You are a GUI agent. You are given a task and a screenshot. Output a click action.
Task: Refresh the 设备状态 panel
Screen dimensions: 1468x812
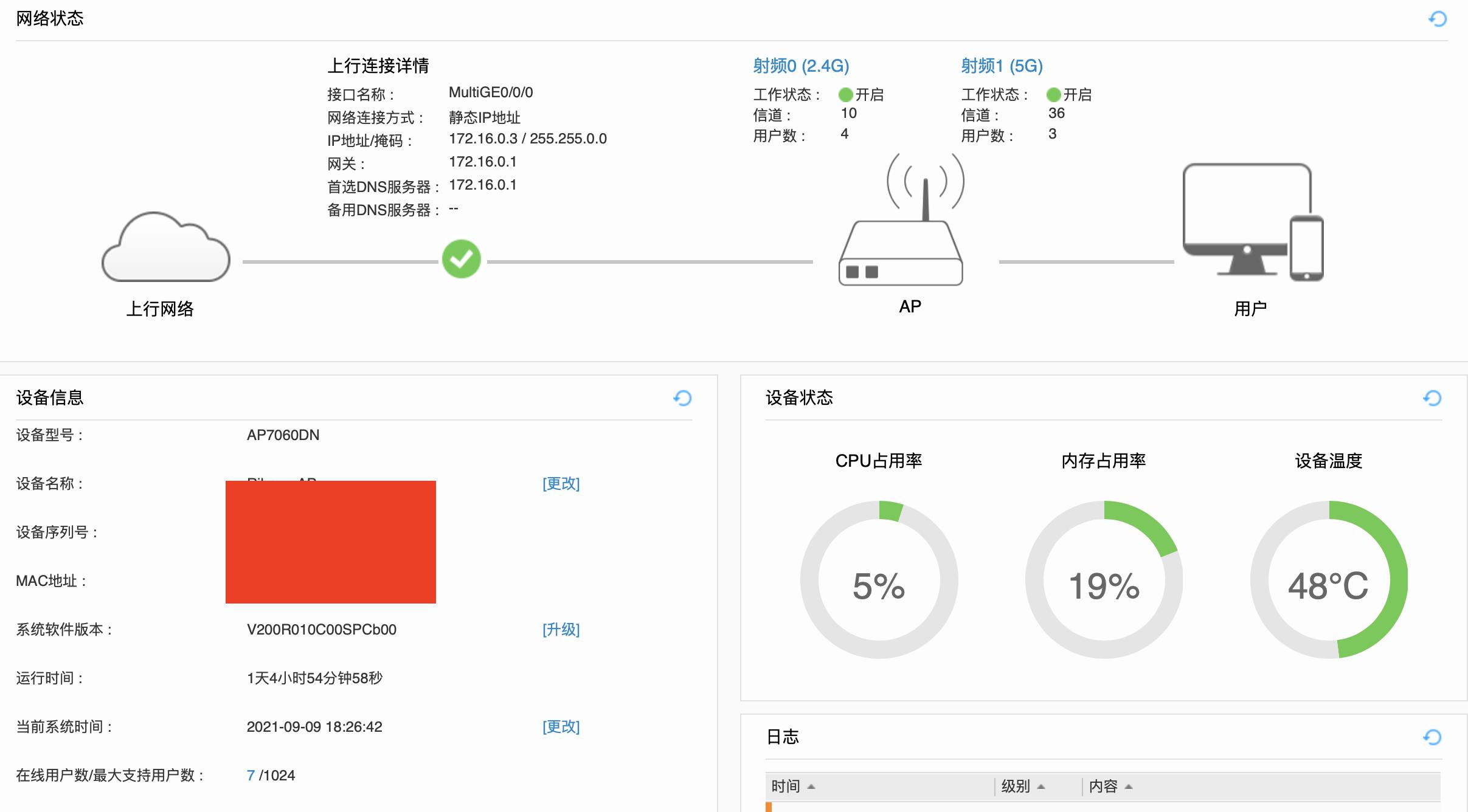click(1434, 398)
